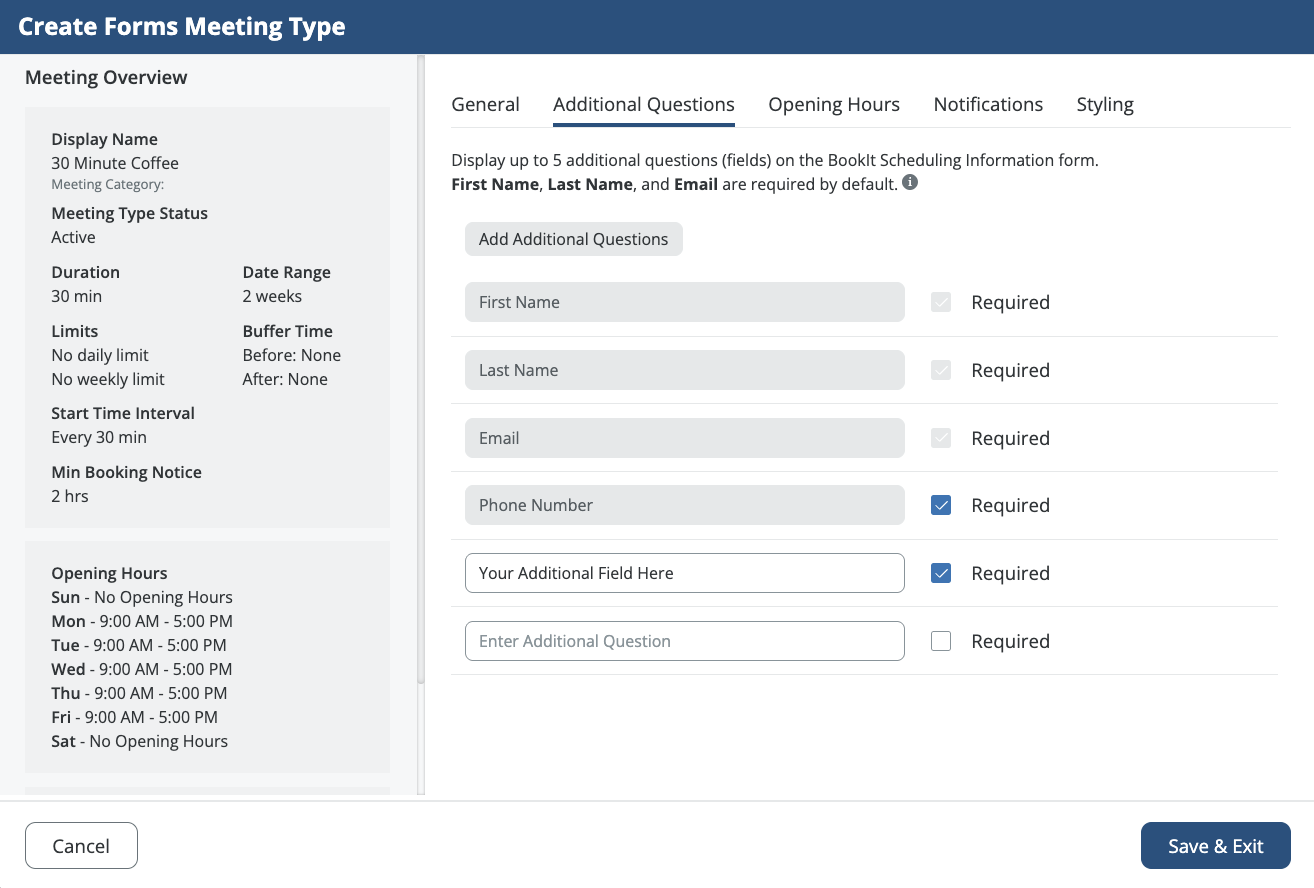Uncheck Required for Phone Number
Image resolution: width=1314 pixels, height=888 pixels.
(x=941, y=506)
